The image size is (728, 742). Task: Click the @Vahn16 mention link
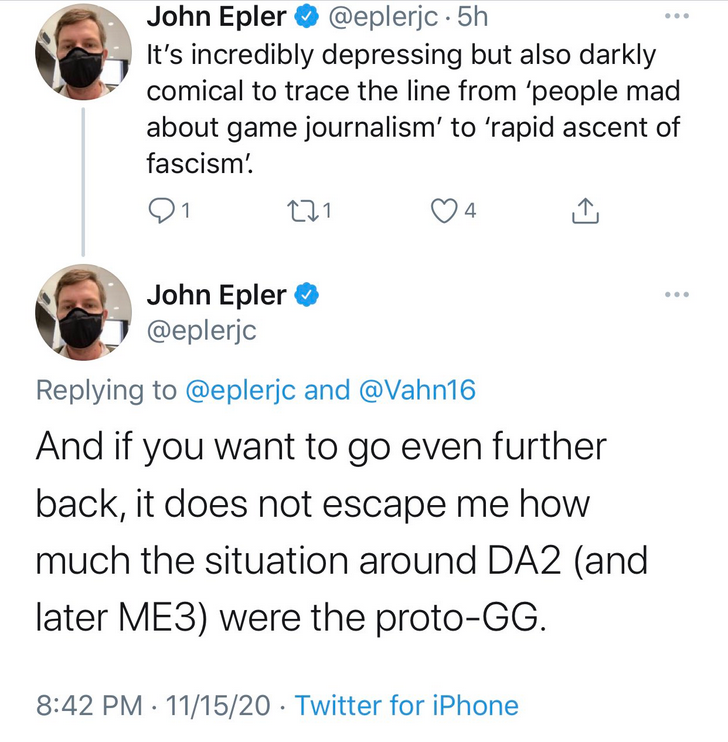click(416, 389)
